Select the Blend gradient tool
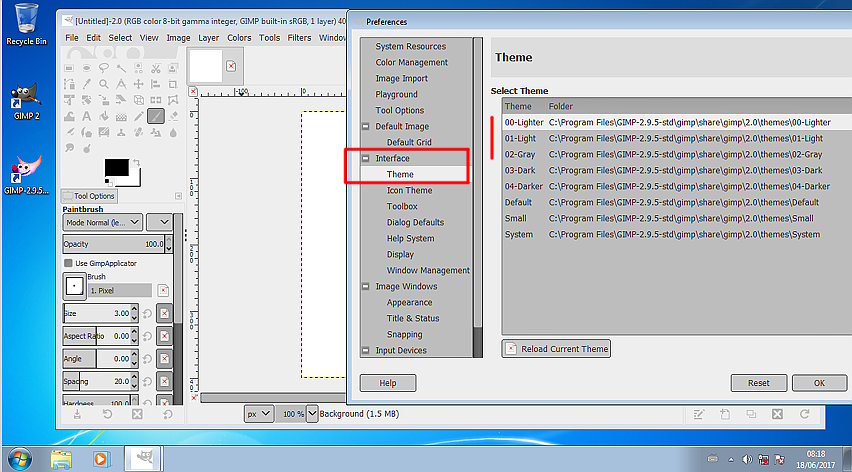The width and height of the screenshot is (852, 472). coord(121,116)
